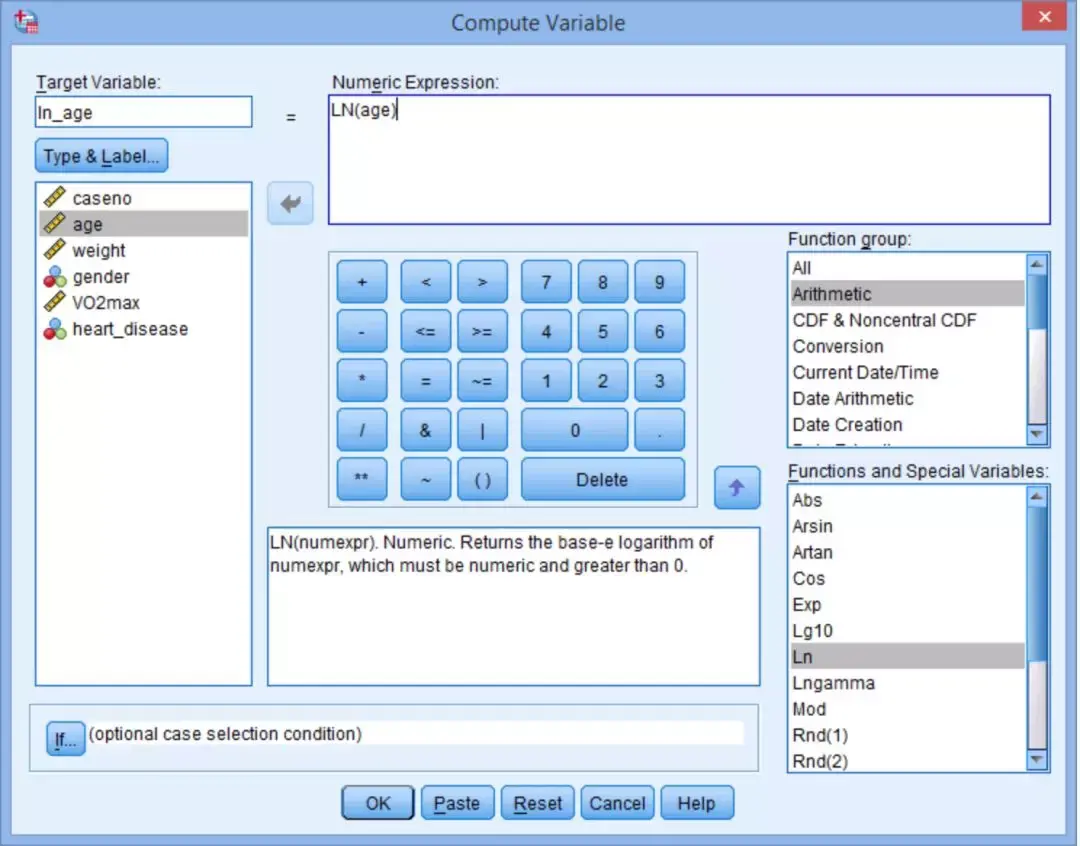
Task: Select Date Arithmetic function group
Action: [907, 399]
